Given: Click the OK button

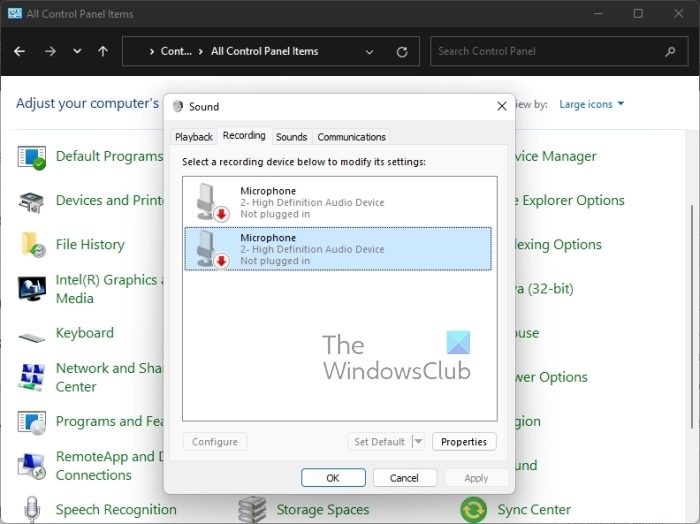Looking at the screenshot, I should tap(333, 478).
